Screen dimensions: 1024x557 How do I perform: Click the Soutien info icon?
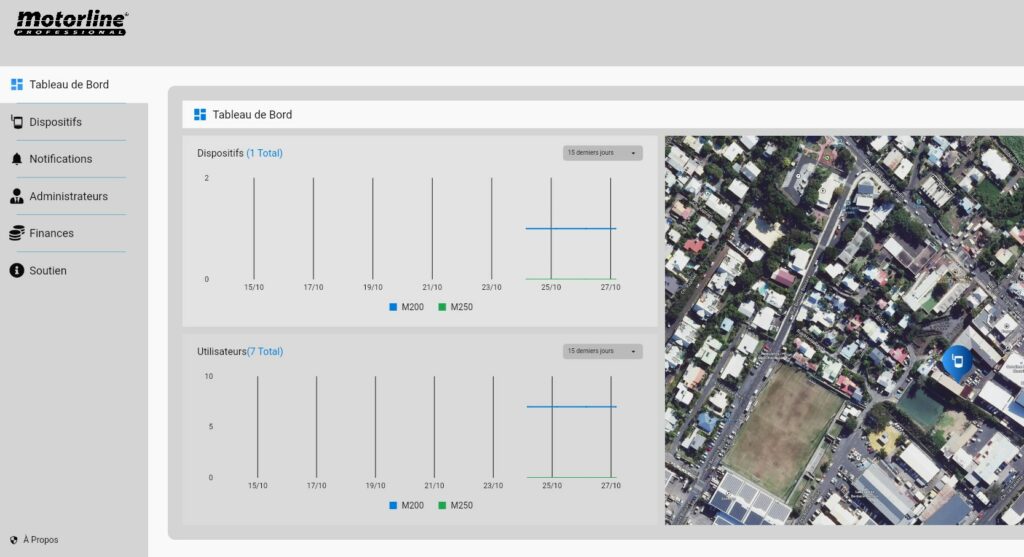(16, 270)
